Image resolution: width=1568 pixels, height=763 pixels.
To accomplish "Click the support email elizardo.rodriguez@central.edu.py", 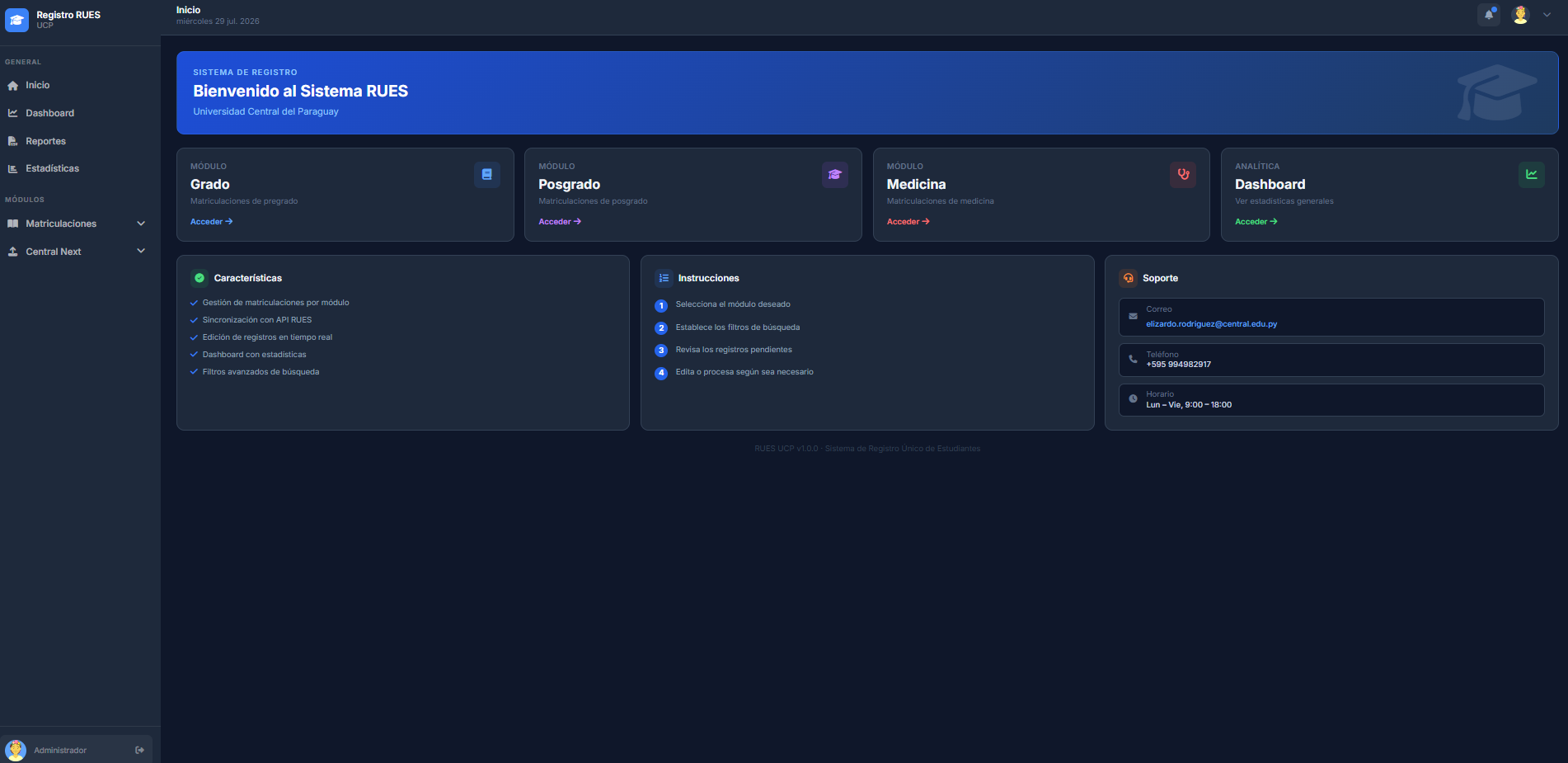I will pyautogui.click(x=1212, y=324).
